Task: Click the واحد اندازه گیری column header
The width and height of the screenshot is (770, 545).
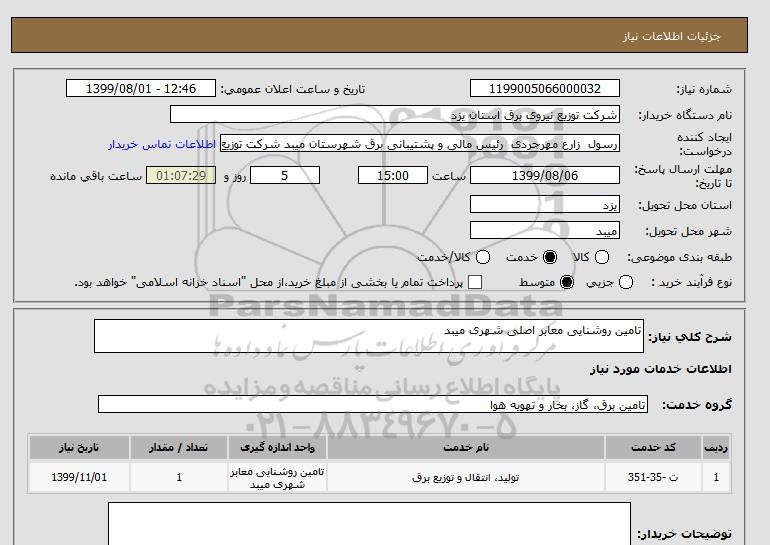Action: point(277,447)
